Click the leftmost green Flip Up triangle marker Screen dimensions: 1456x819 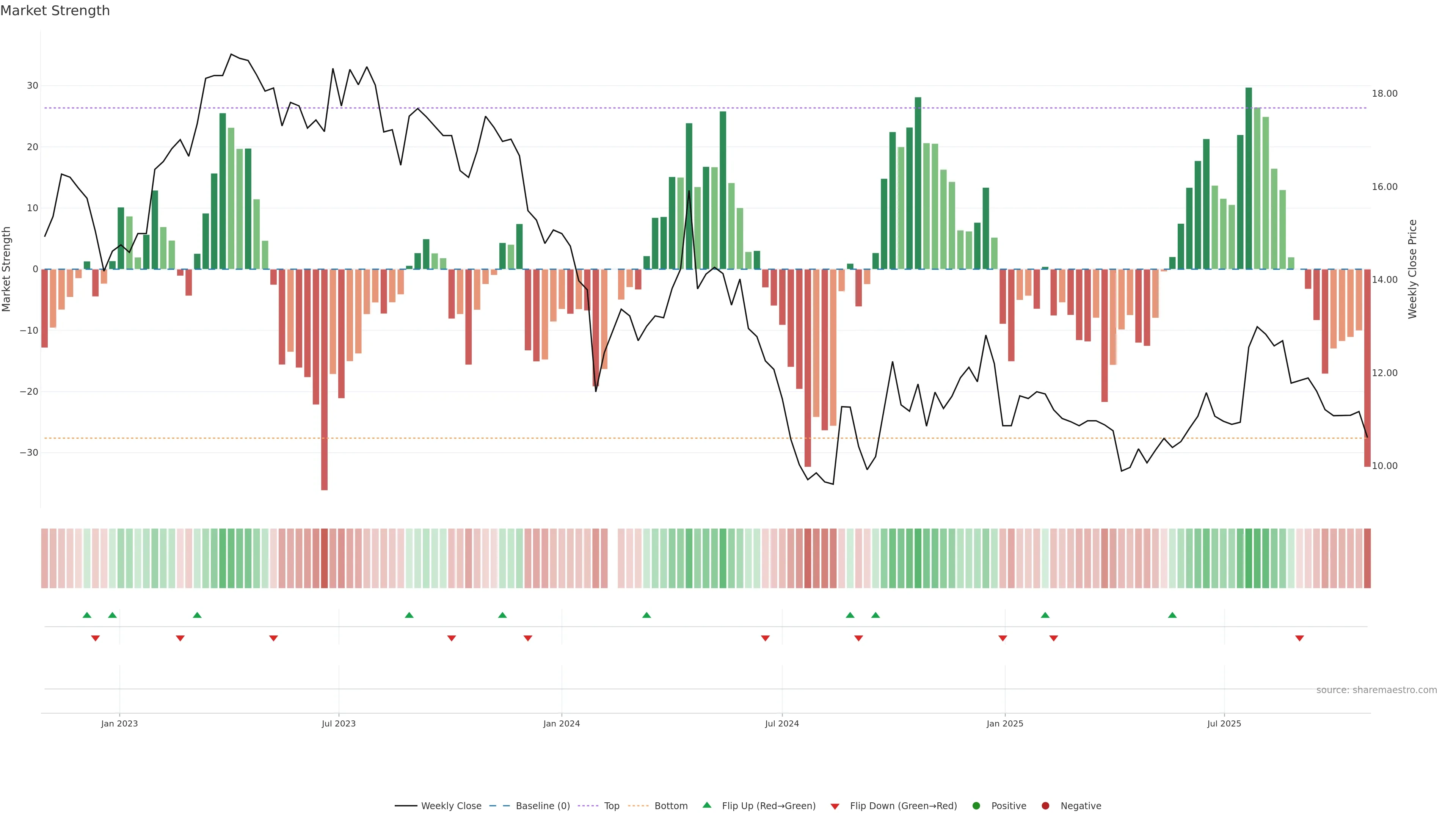click(86, 615)
